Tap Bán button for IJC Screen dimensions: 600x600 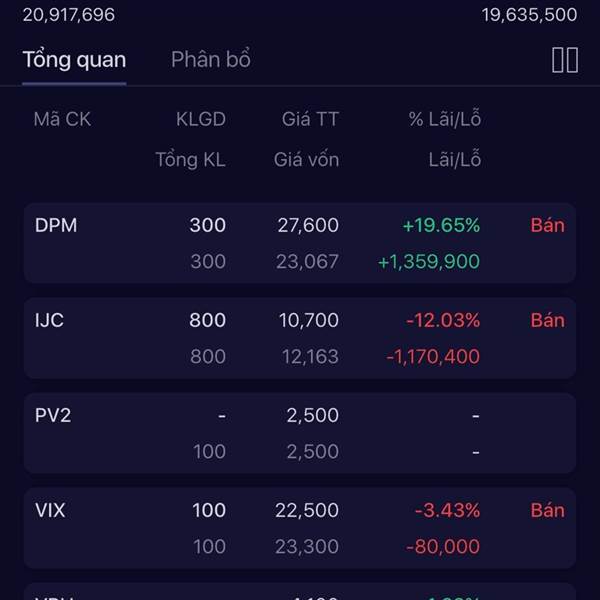547,321
